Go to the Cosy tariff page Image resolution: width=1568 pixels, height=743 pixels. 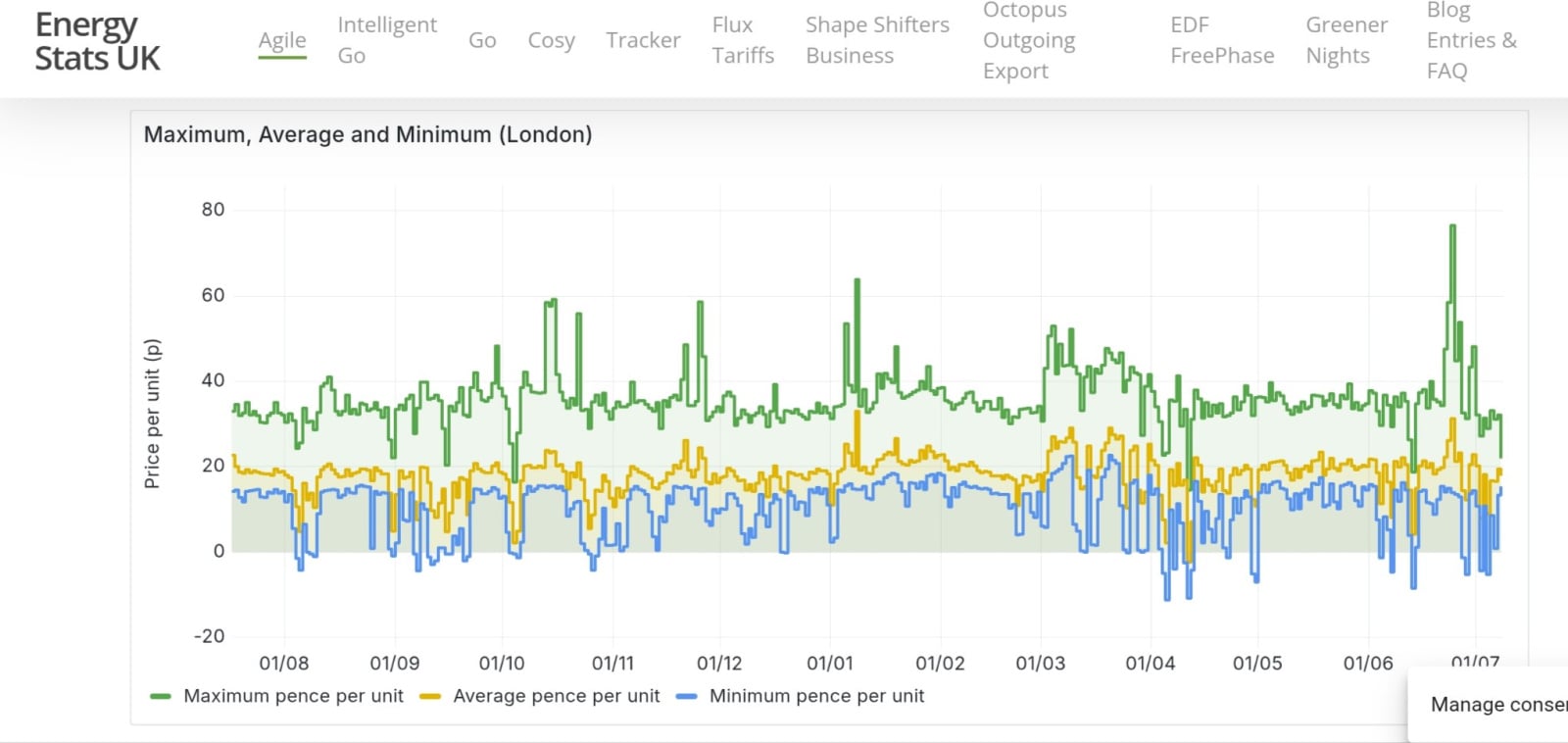pos(551,40)
